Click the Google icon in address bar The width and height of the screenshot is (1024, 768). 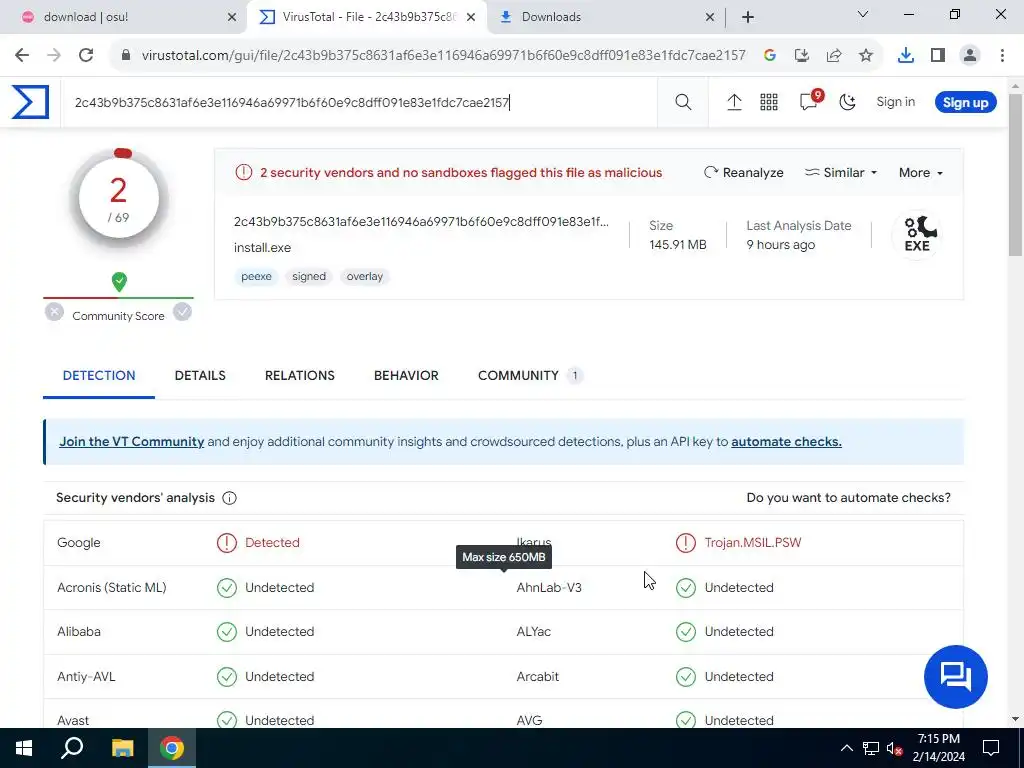pos(769,56)
